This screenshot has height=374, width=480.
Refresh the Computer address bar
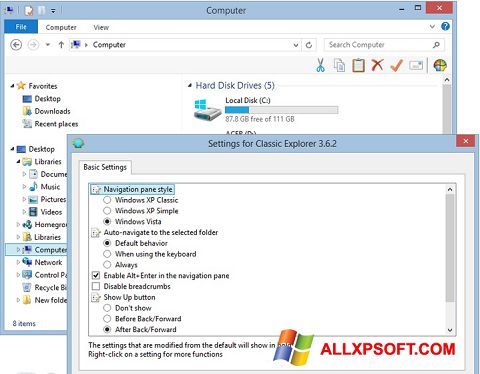[309, 45]
